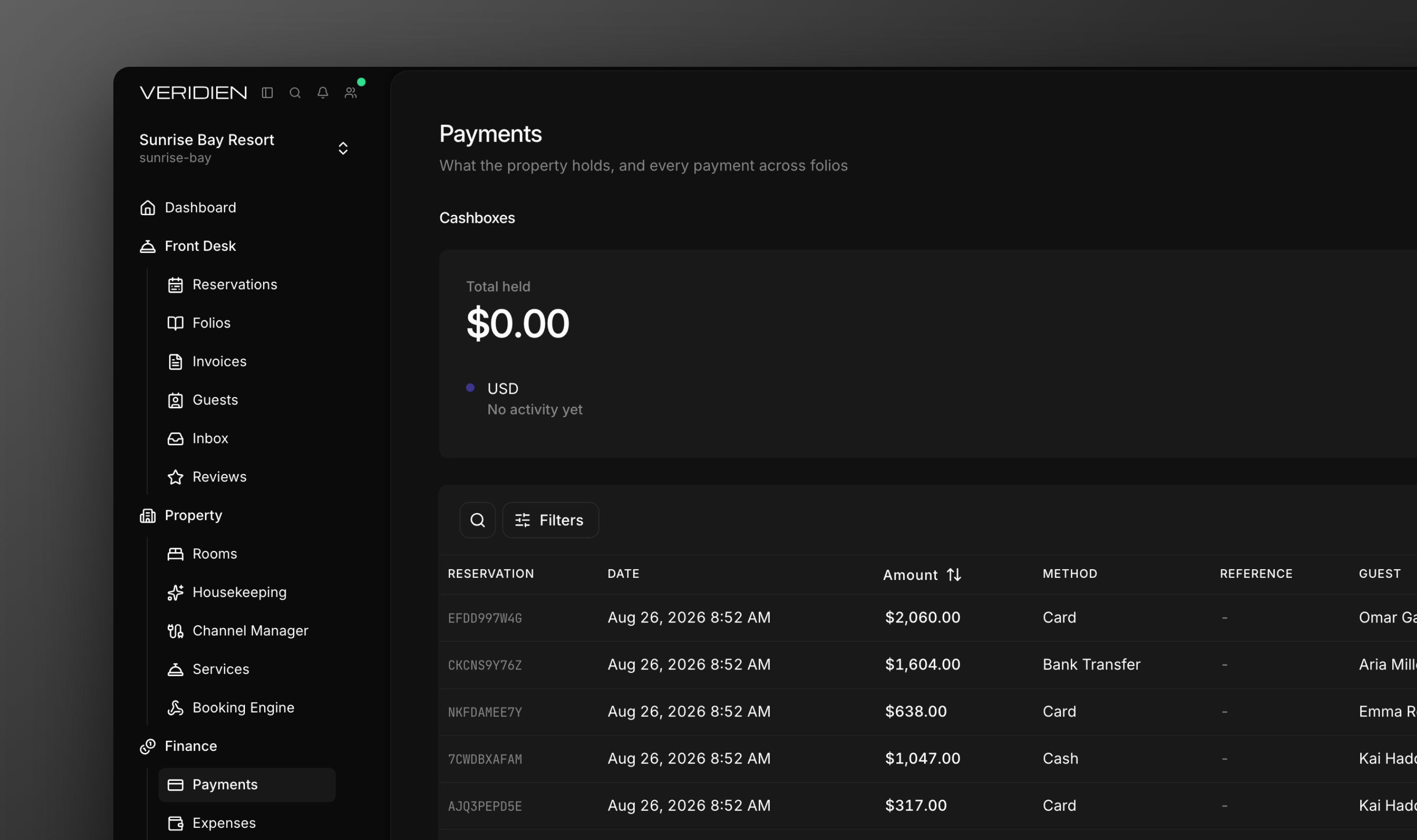Click the Invoices document icon
Screen dimensions: 1417x840
[176, 362]
